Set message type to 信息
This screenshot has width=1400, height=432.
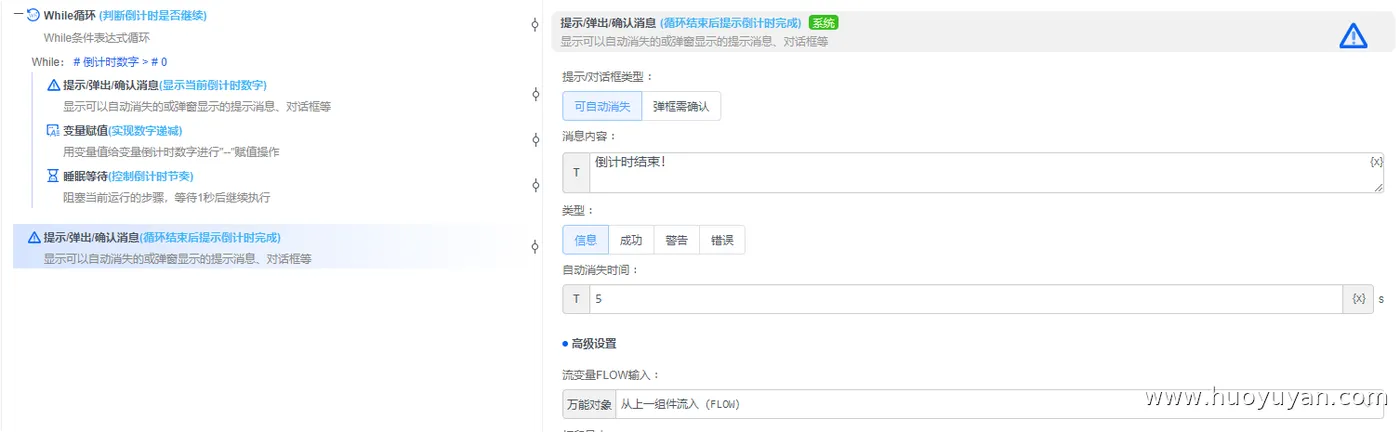click(x=585, y=240)
